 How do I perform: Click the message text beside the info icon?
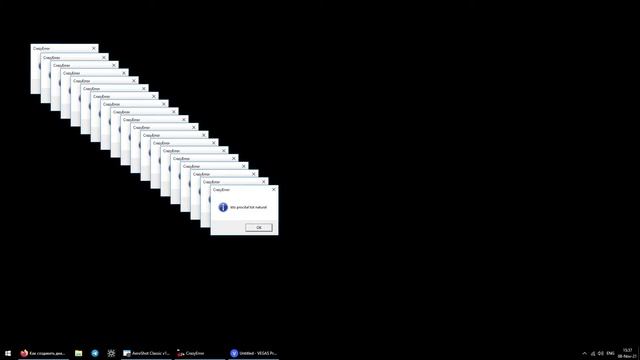[x=248, y=207]
